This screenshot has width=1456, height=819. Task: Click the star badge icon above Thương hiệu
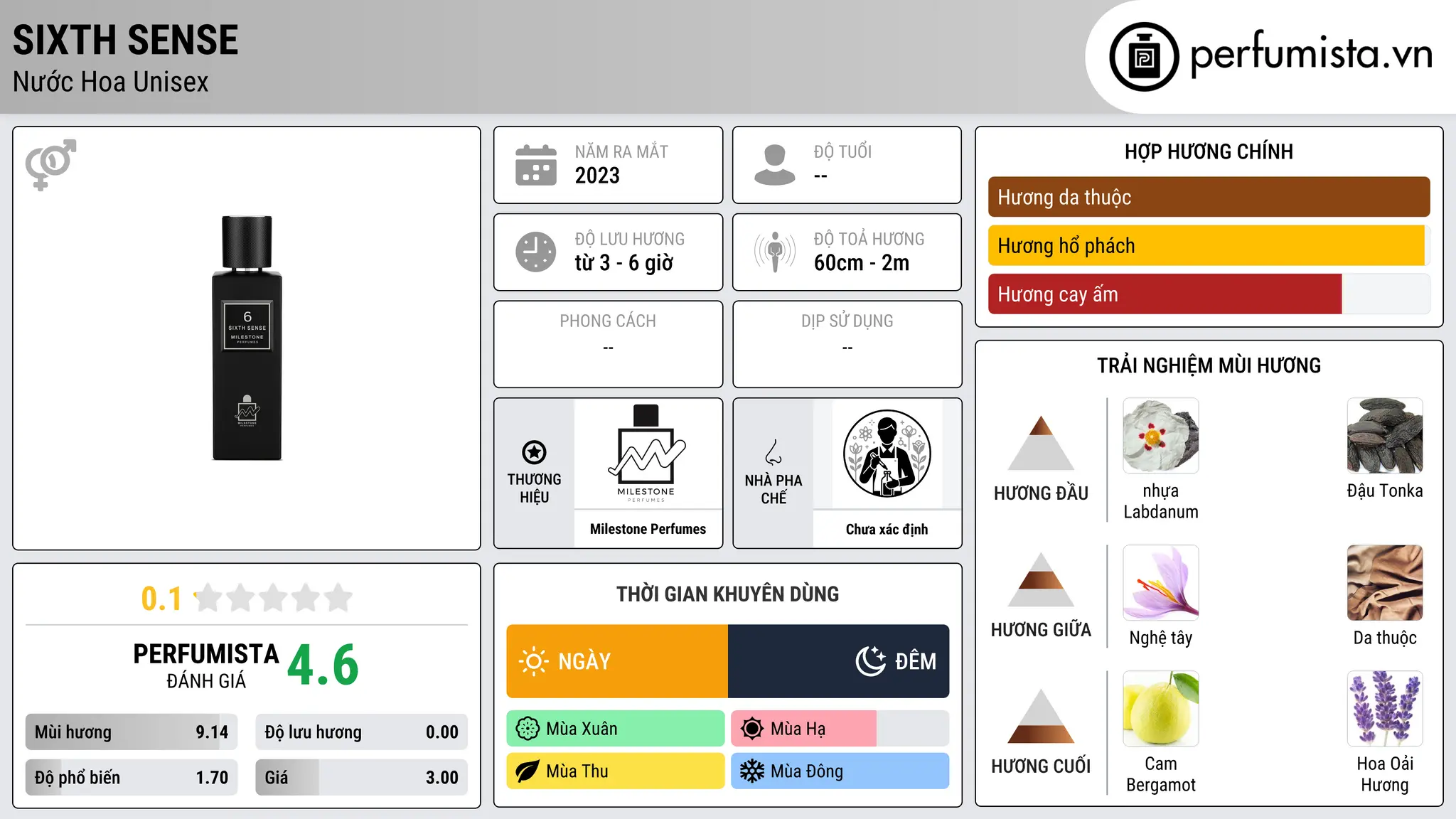click(534, 452)
